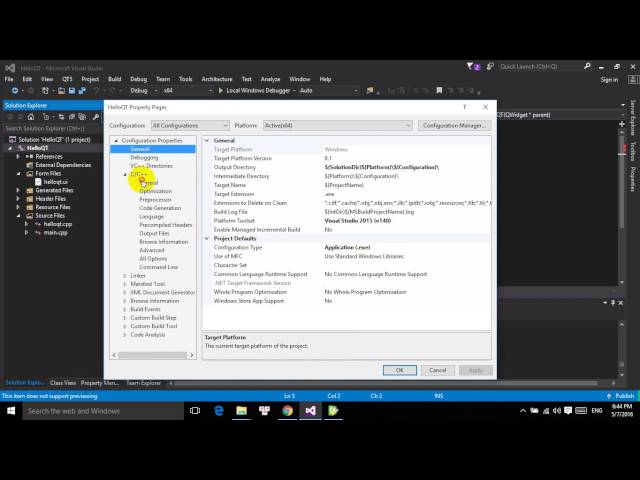The image size is (640, 480).
Task: Click the feedback icon beside Quick Launch
Action: pos(490,67)
